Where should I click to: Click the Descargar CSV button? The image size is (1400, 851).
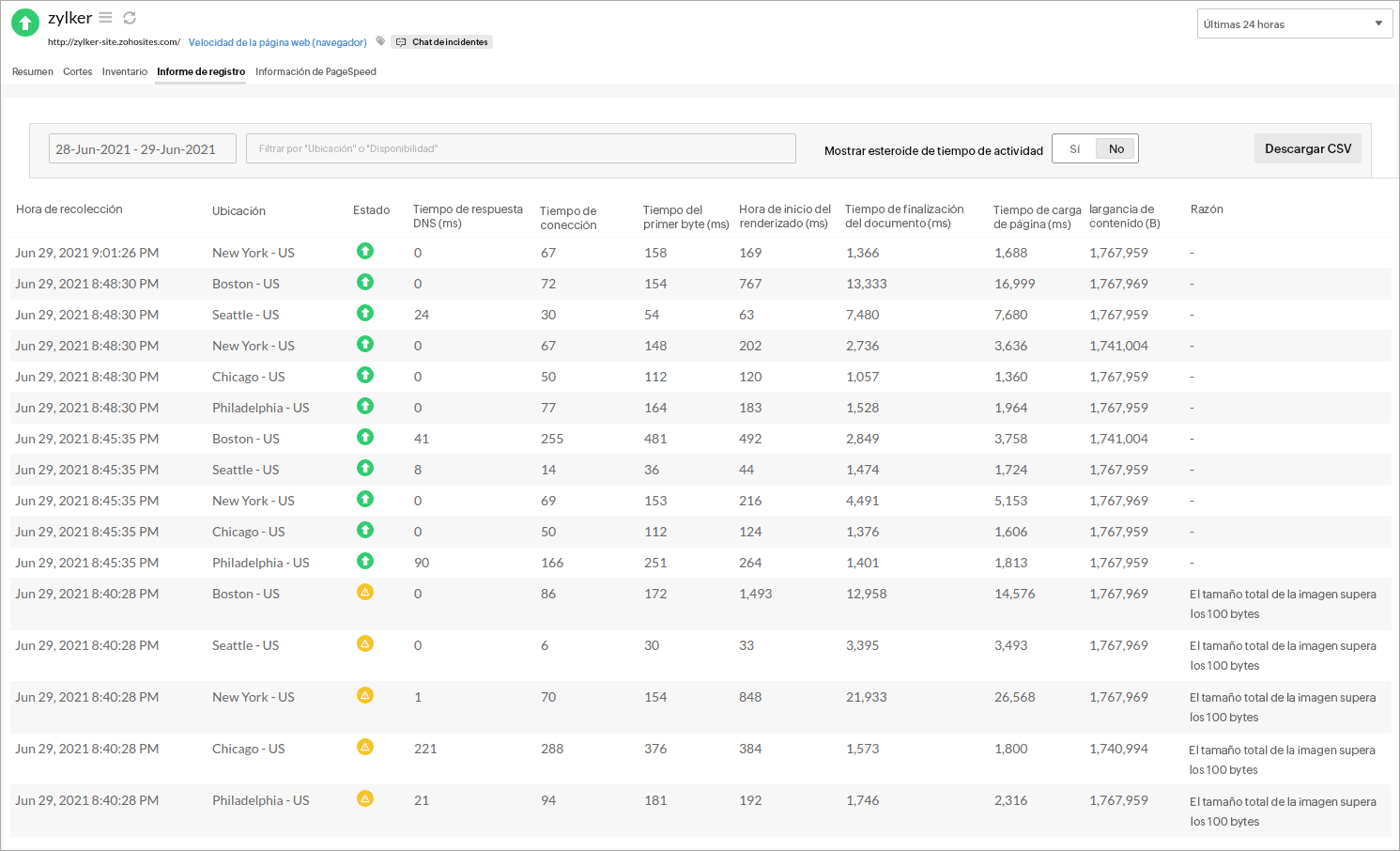point(1307,147)
